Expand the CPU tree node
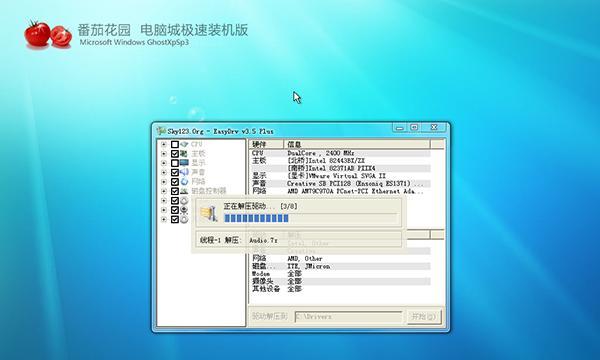 (x=164, y=144)
